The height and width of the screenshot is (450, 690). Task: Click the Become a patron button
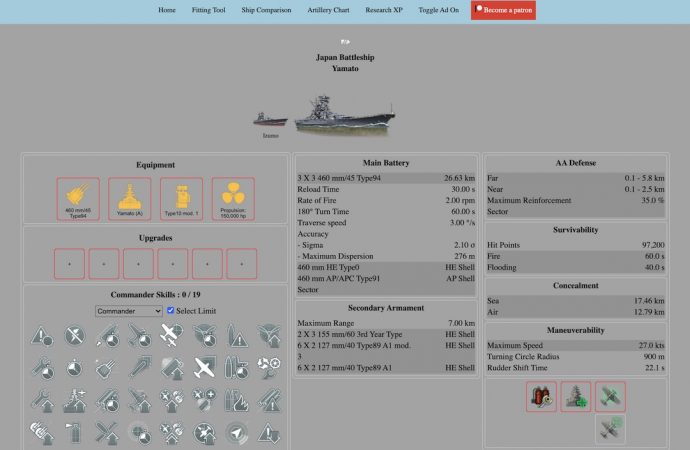point(503,10)
